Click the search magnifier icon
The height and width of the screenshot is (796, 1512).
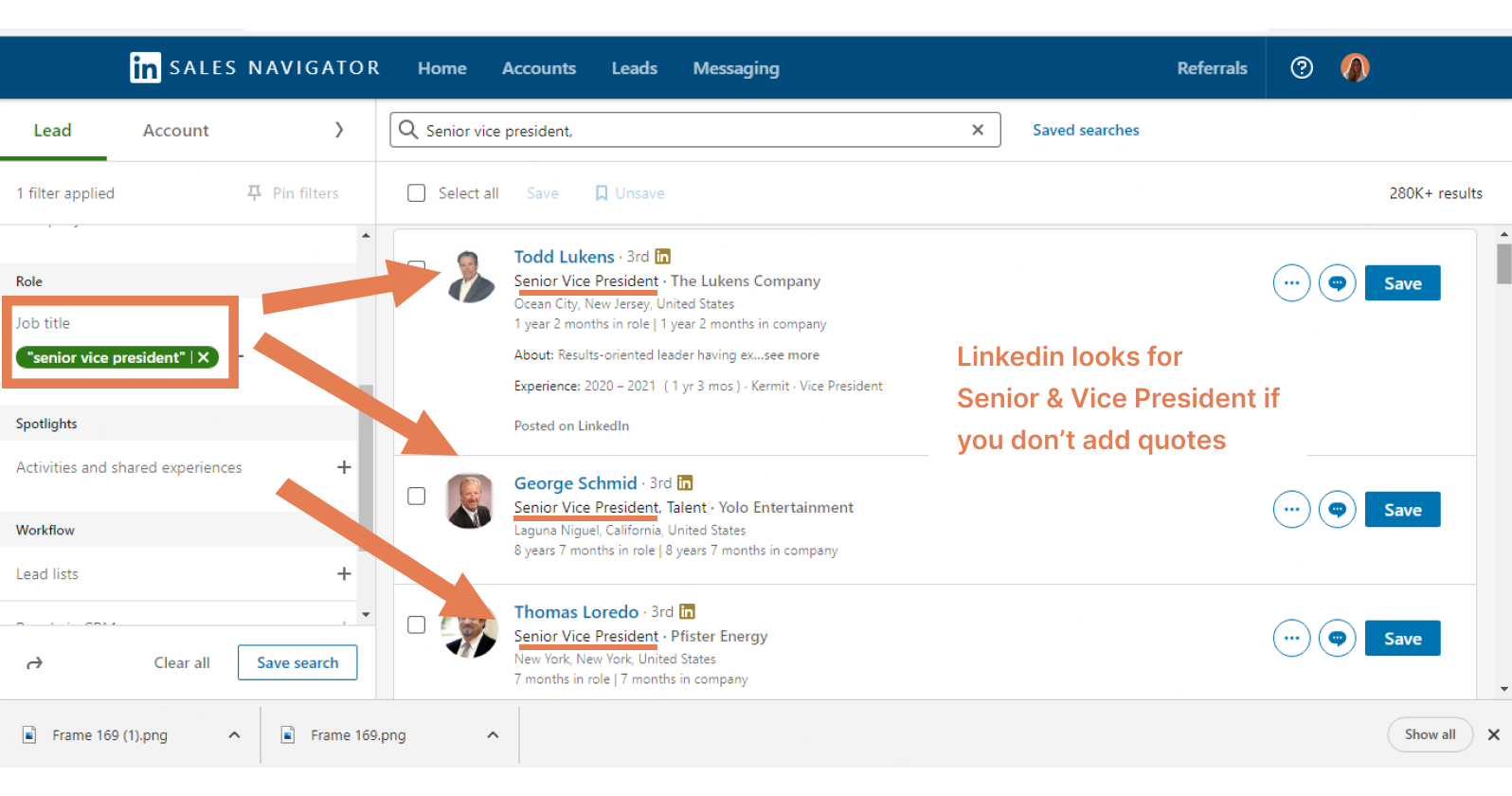coord(408,130)
